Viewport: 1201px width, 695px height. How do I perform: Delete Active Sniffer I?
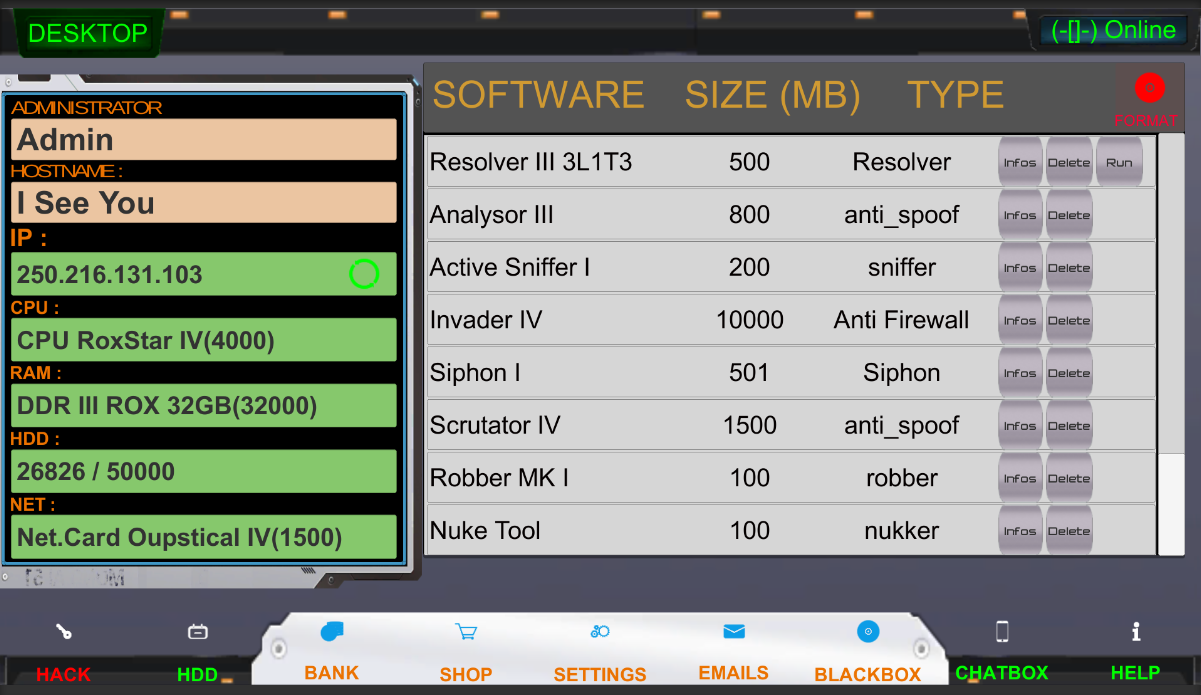click(1069, 268)
